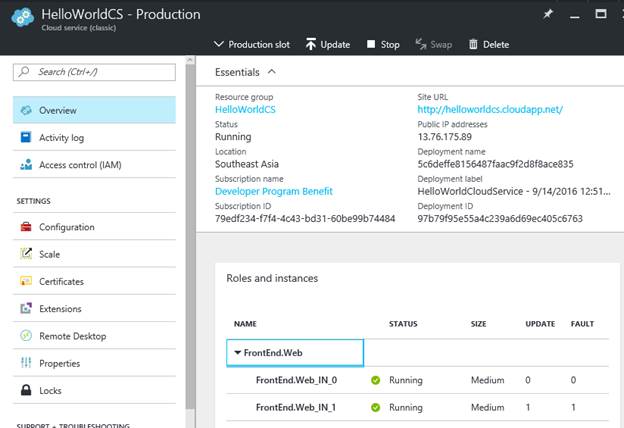Click the Certificates icon in sidebar
Image resolution: width=624 pixels, height=428 pixels.
pyautogui.click(x=26, y=282)
